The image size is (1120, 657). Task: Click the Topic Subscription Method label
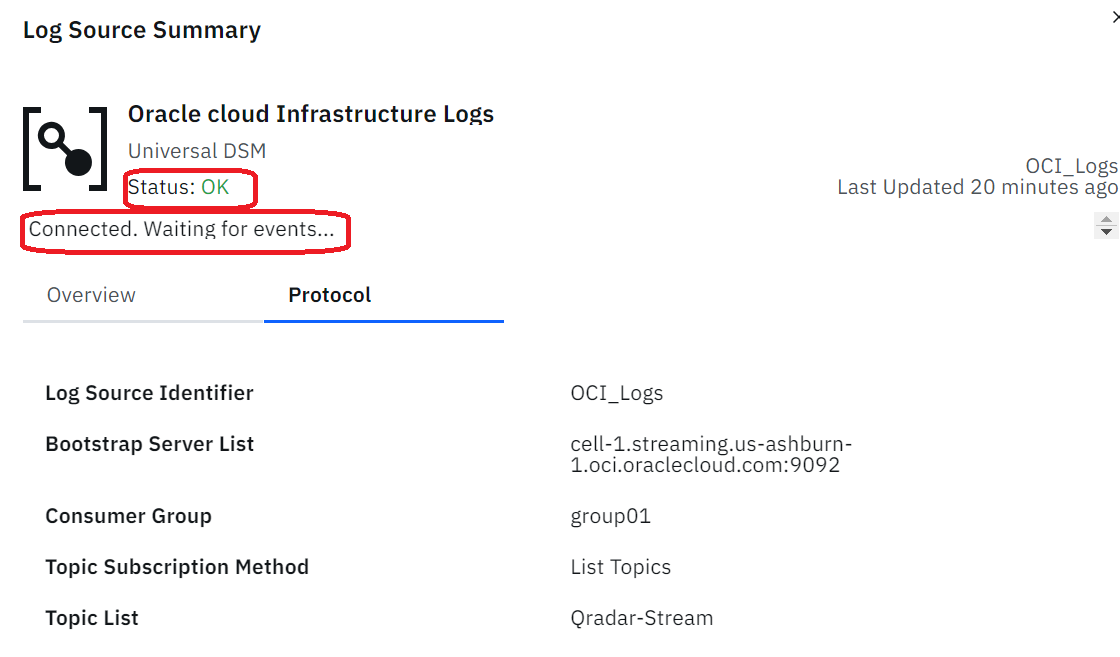[x=177, y=567]
